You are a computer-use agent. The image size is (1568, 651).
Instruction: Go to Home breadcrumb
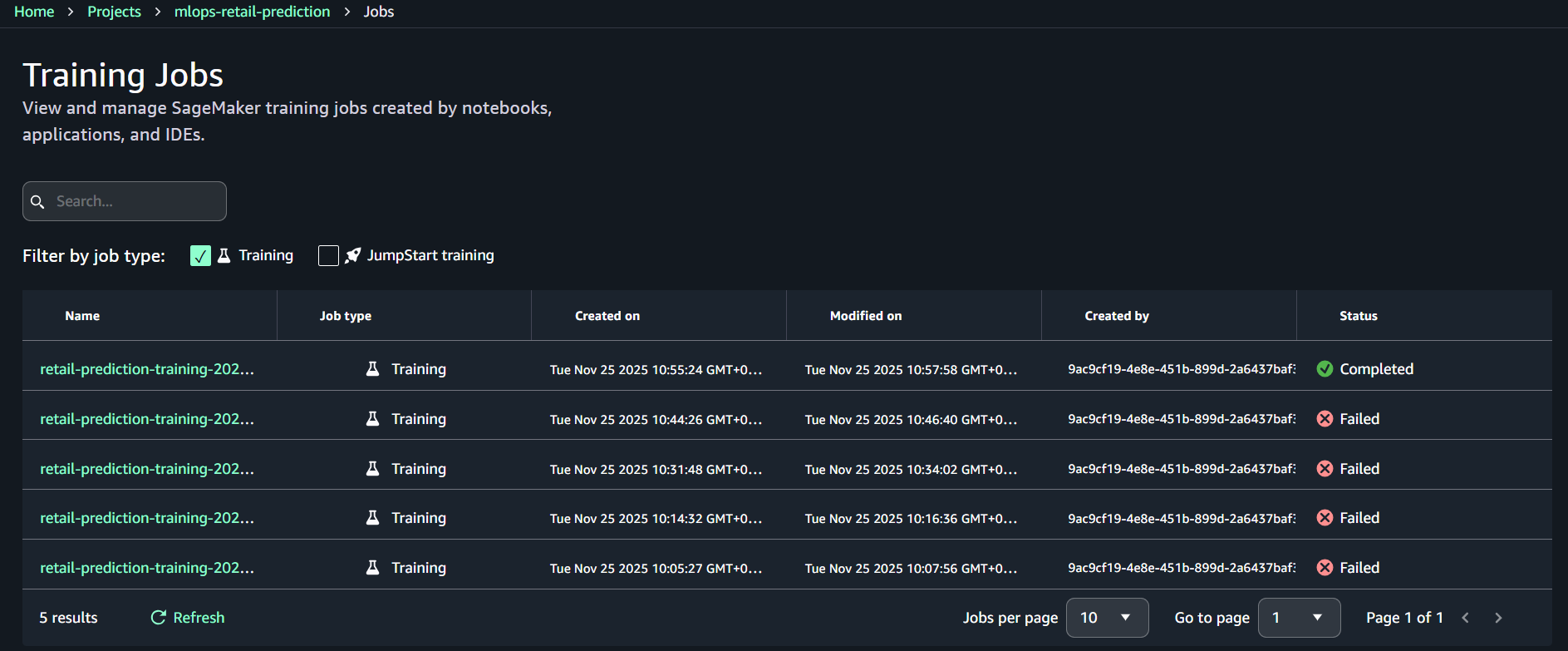pyautogui.click(x=34, y=12)
